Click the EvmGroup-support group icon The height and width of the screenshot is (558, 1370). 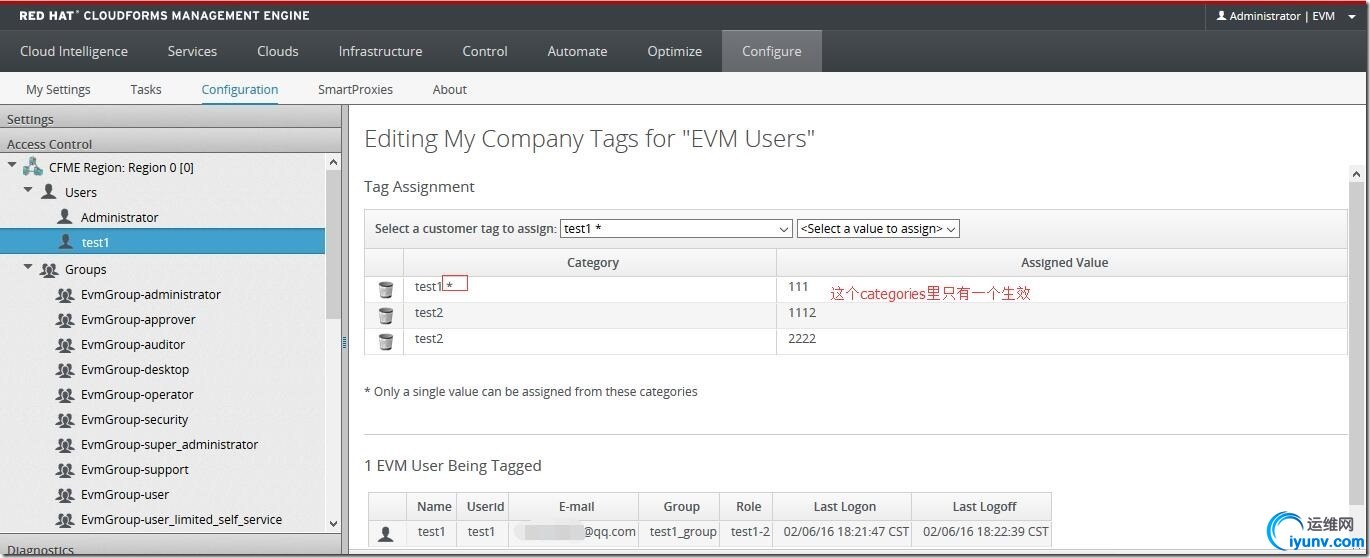pos(65,470)
